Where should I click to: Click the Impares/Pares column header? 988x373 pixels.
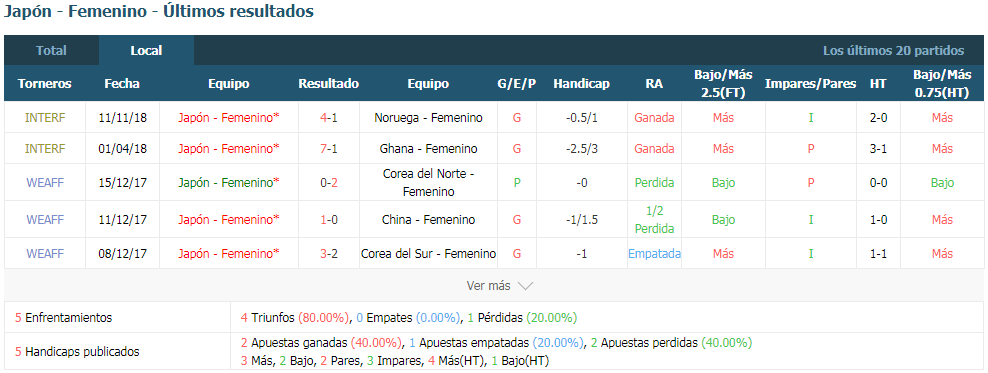(810, 84)
